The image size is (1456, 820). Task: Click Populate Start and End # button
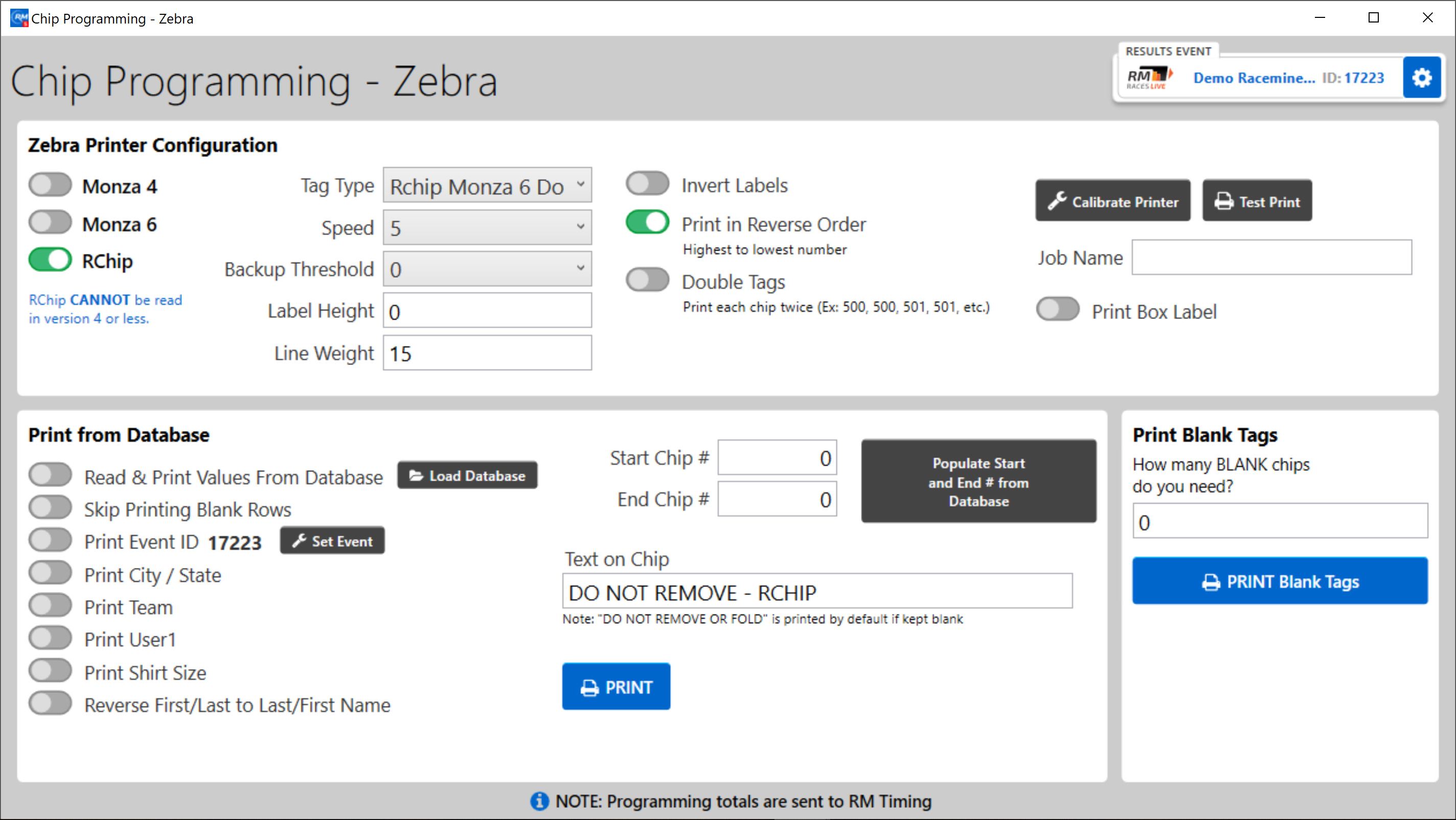[979, 482]
